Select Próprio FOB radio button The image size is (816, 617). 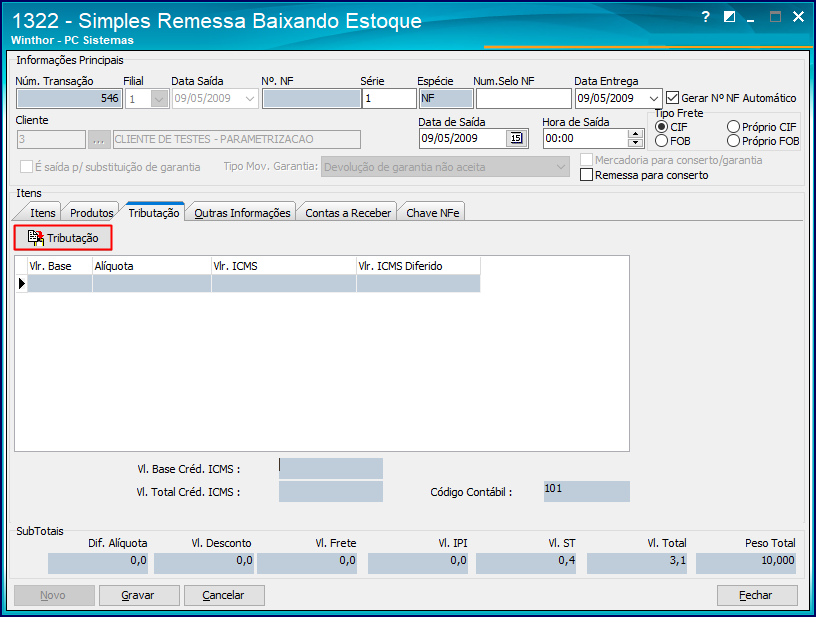(x=733, y=140)
